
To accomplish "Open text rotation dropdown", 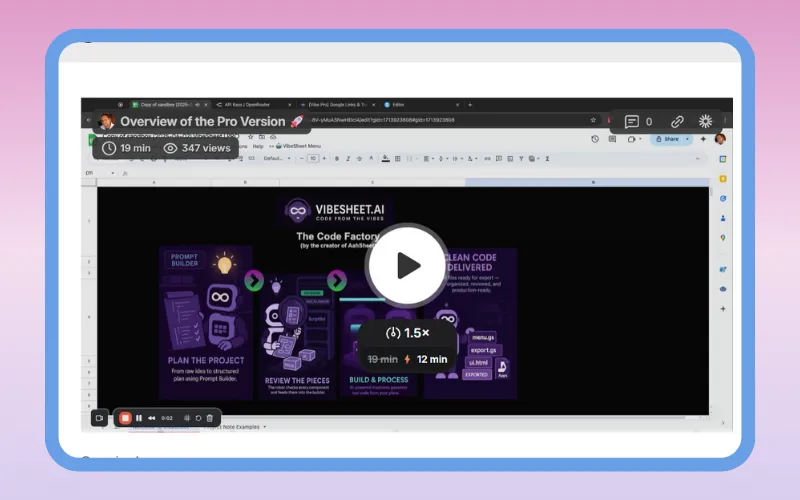I will [471, 159].
